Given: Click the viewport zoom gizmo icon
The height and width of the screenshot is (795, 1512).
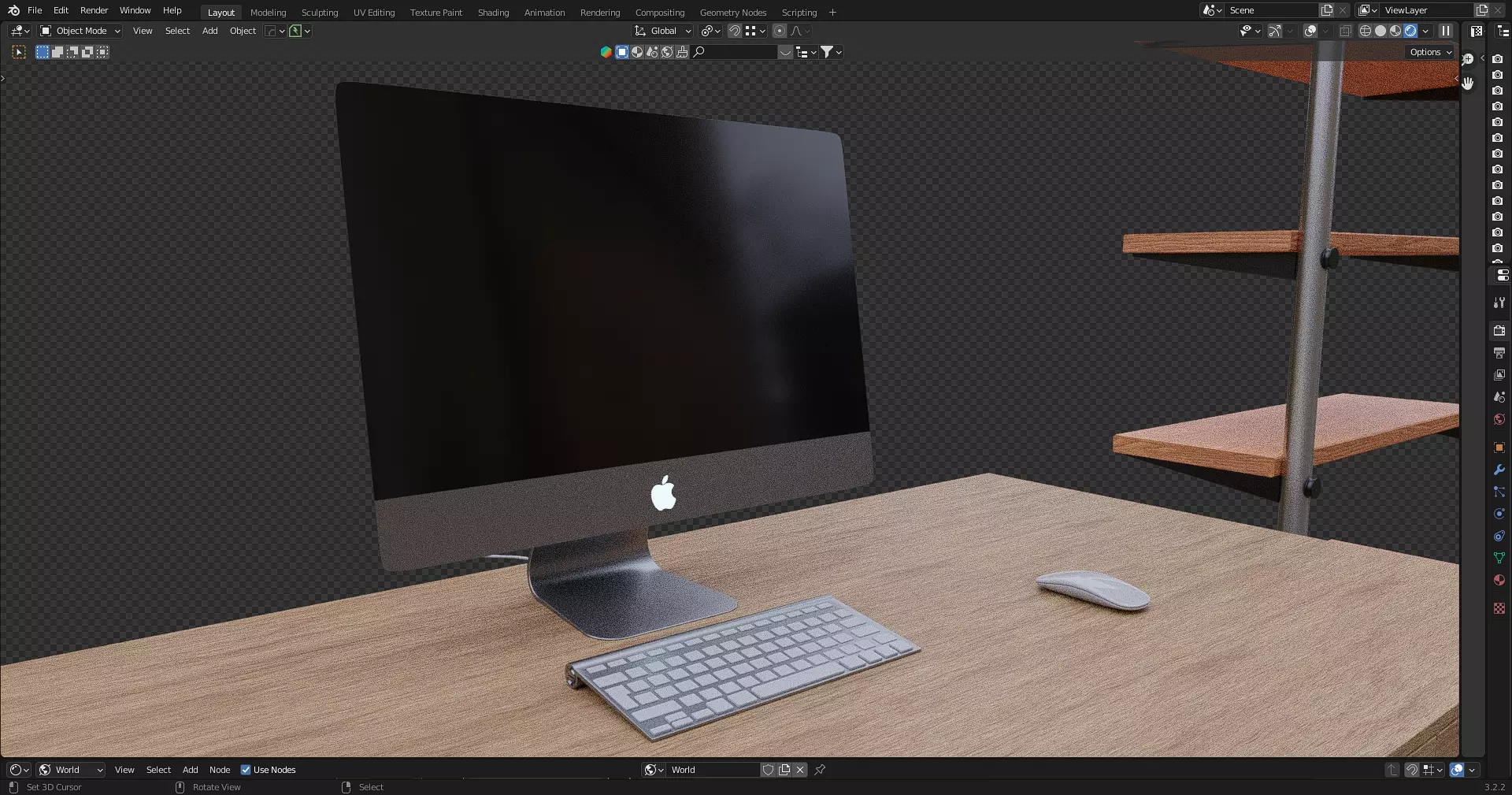Looking at the screenshot, I should tap(1468, 59).
